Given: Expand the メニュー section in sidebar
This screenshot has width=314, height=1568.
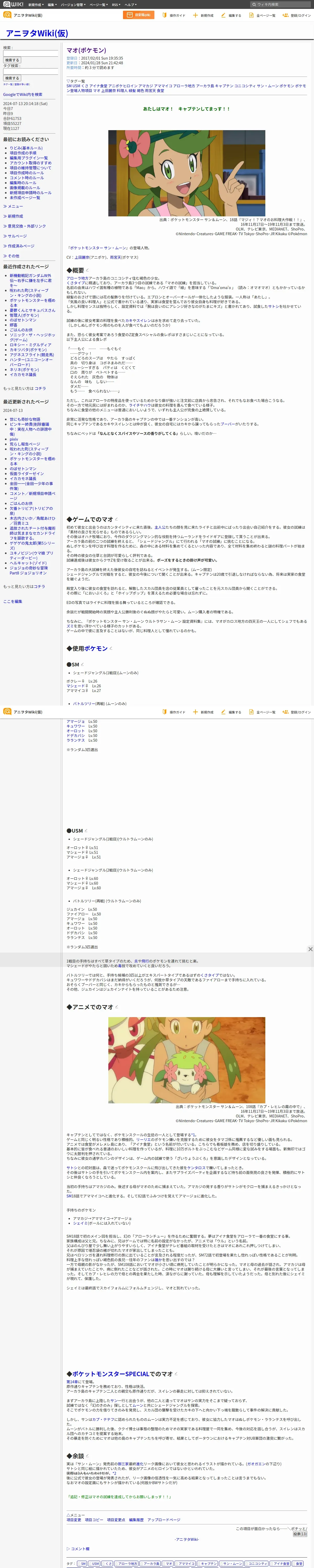Looking at the screenshot, I should click(x=13, y=206).
